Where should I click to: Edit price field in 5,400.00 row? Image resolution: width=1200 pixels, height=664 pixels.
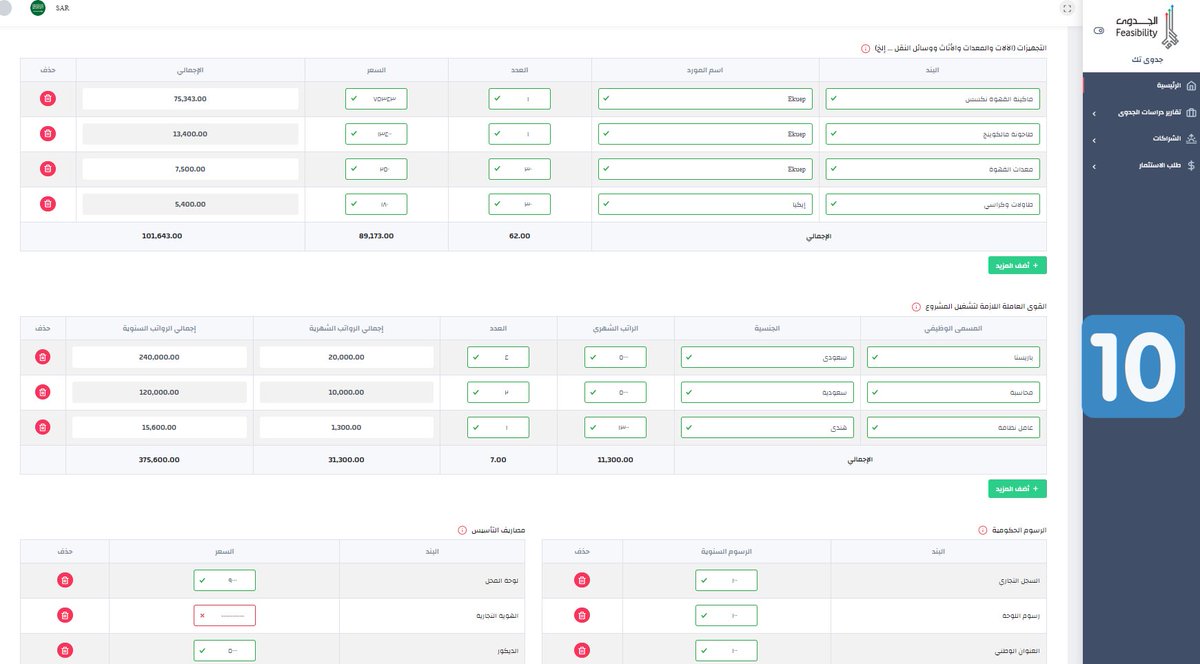pos(376,204)
